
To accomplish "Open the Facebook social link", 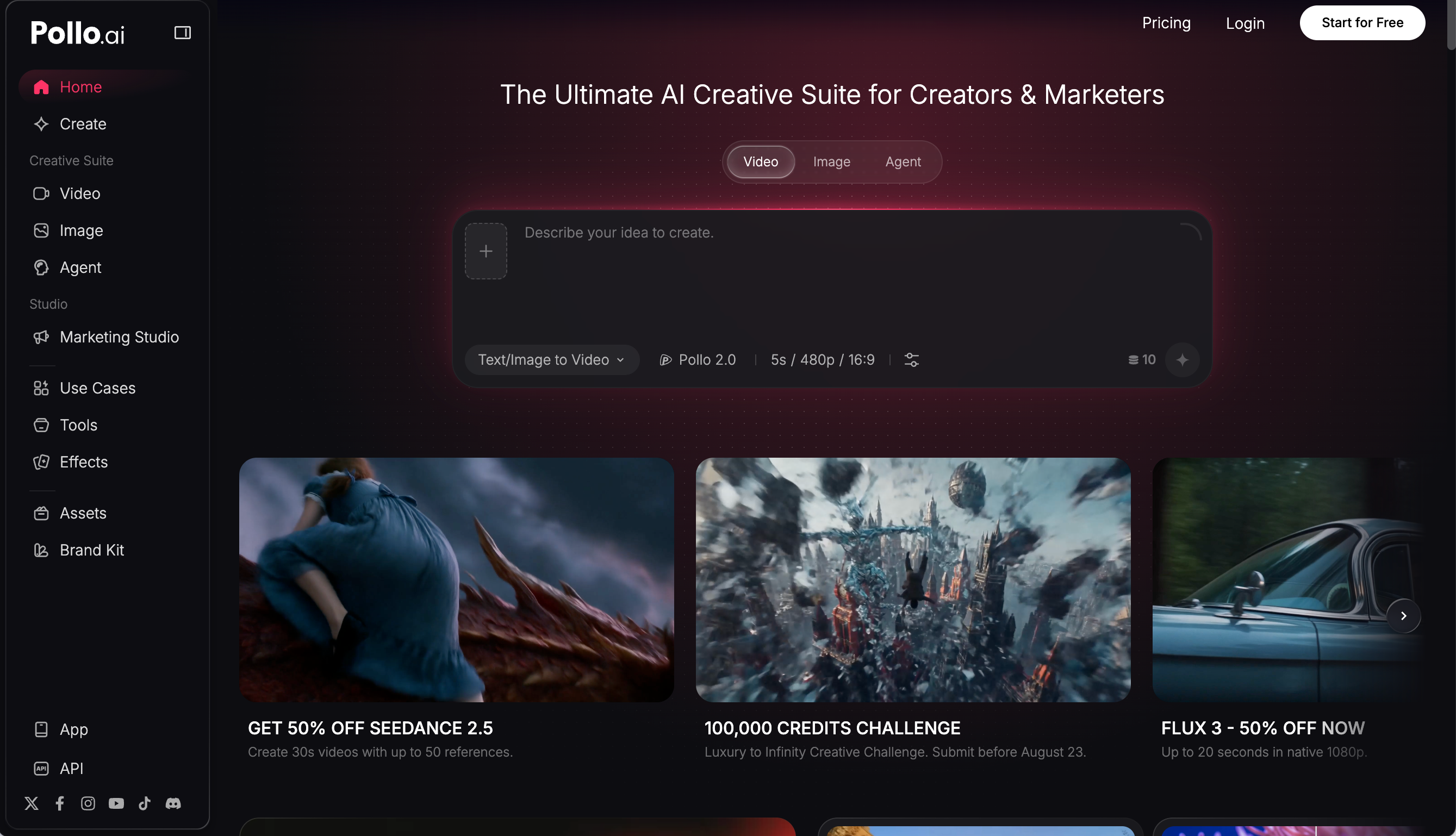I will coord(60,803).
